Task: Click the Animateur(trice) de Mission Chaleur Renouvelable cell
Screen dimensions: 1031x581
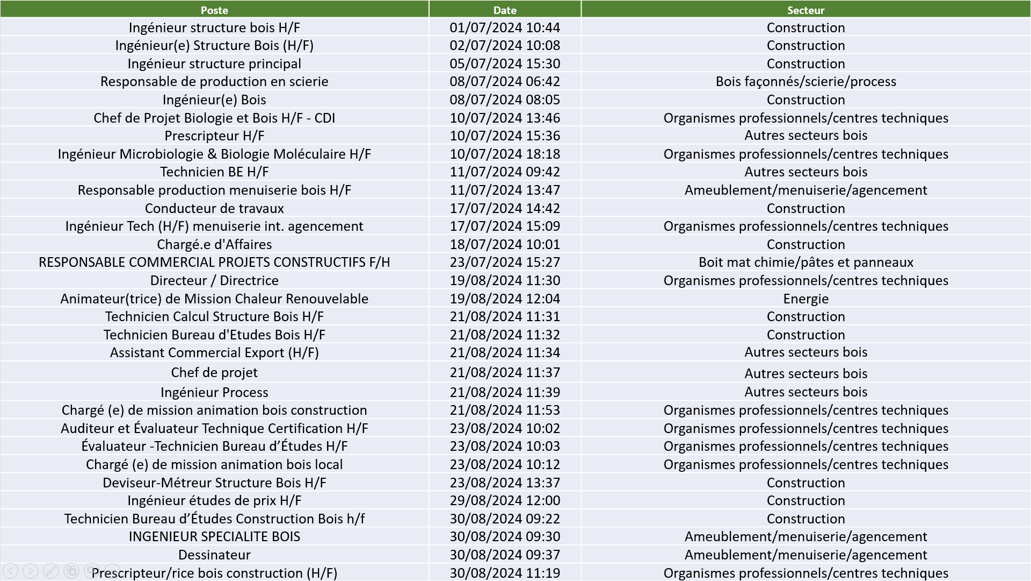Action: coord(214,298)
